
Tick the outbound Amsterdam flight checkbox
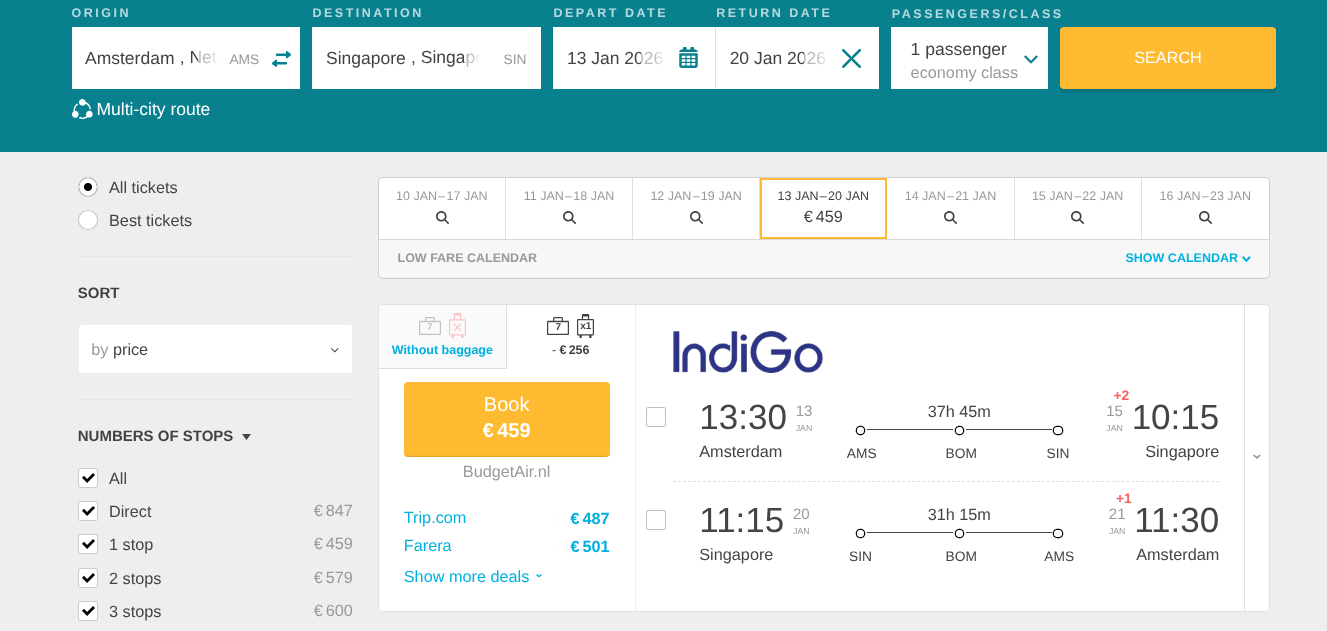(x=656, y=417)
